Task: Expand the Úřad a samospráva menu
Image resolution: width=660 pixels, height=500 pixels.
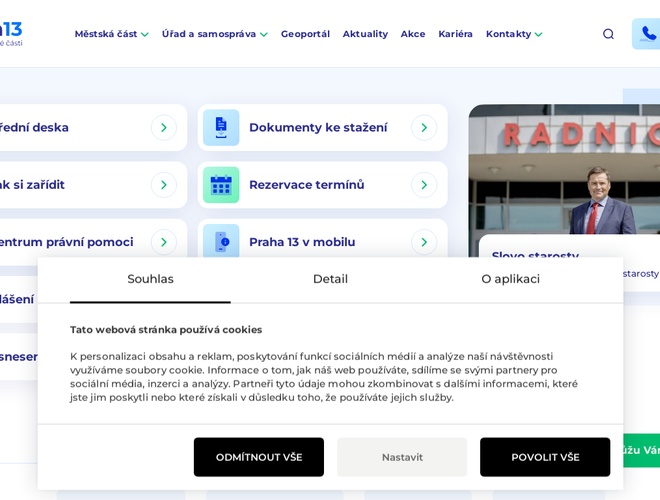Action: 214,34
